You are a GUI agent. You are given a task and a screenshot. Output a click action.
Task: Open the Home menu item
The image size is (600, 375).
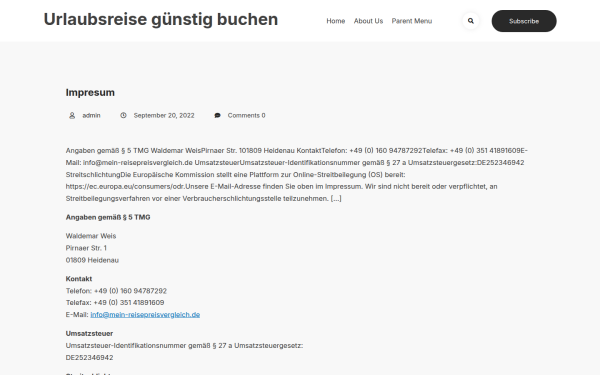(336, 21)
